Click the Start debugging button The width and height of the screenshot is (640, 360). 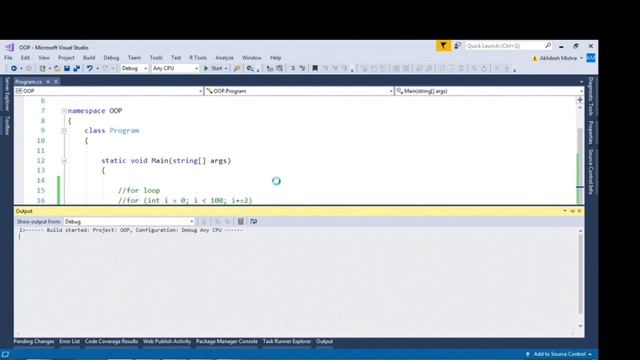click(x=213, y=69)
